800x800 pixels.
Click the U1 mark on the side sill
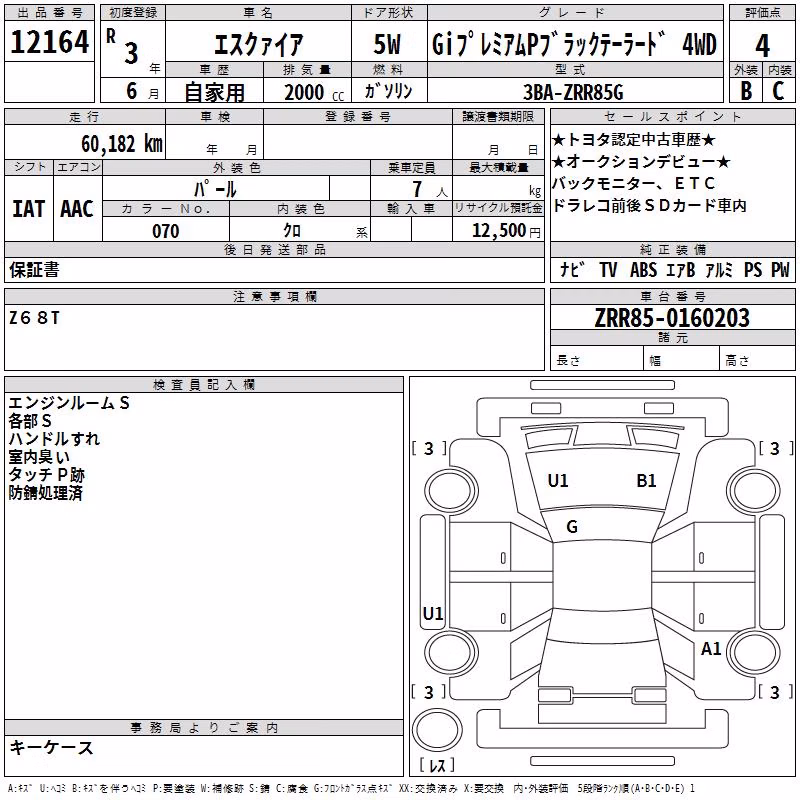433,613
